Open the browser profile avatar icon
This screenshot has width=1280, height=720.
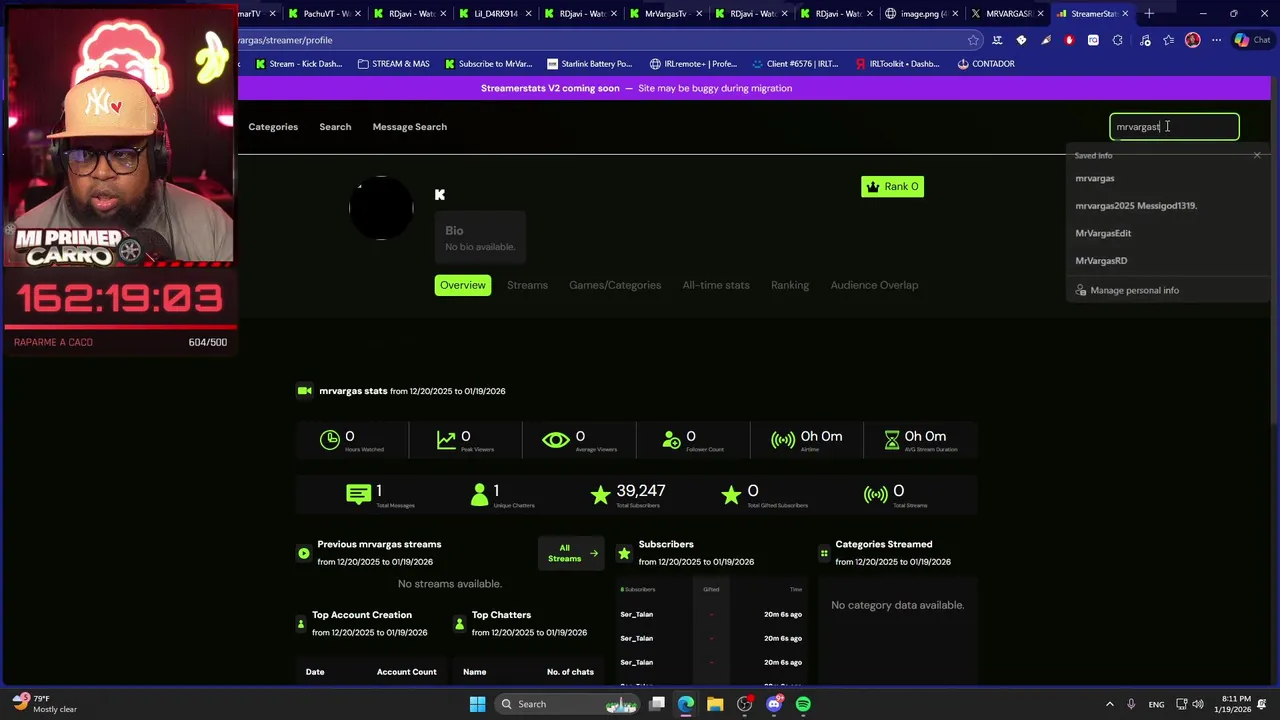coord(1192,40)
